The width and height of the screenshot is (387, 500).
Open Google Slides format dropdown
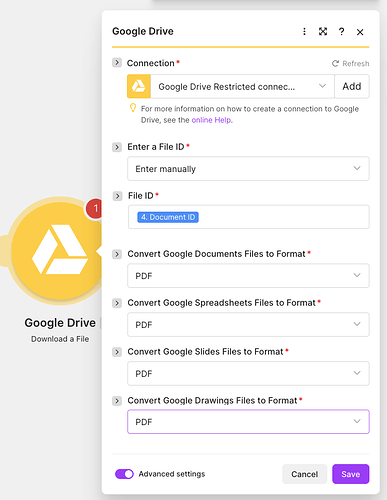tap(248, 373)
